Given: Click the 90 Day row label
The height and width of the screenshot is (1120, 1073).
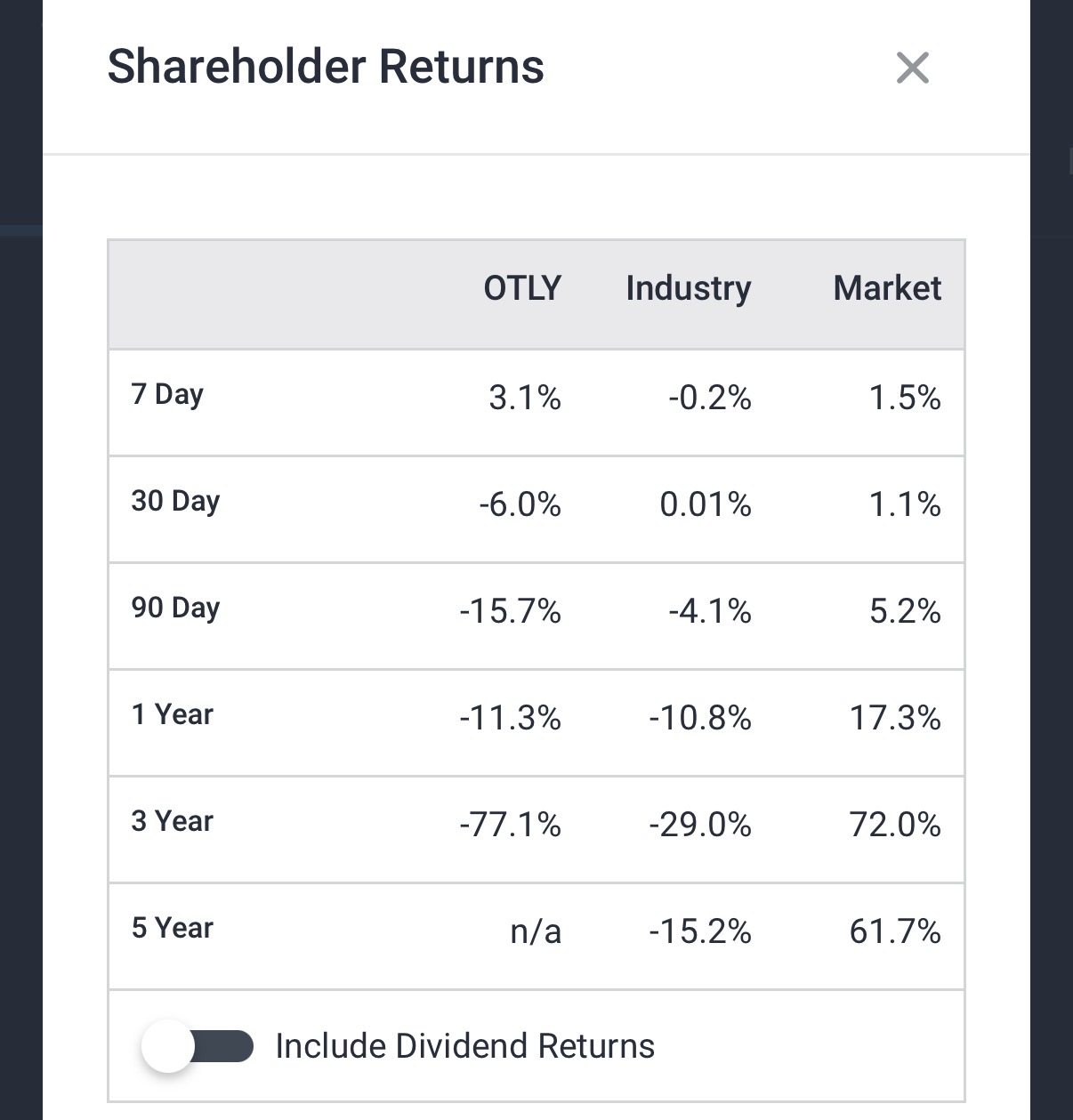Looking at the screenshot, I should click(x=175, y=608).
